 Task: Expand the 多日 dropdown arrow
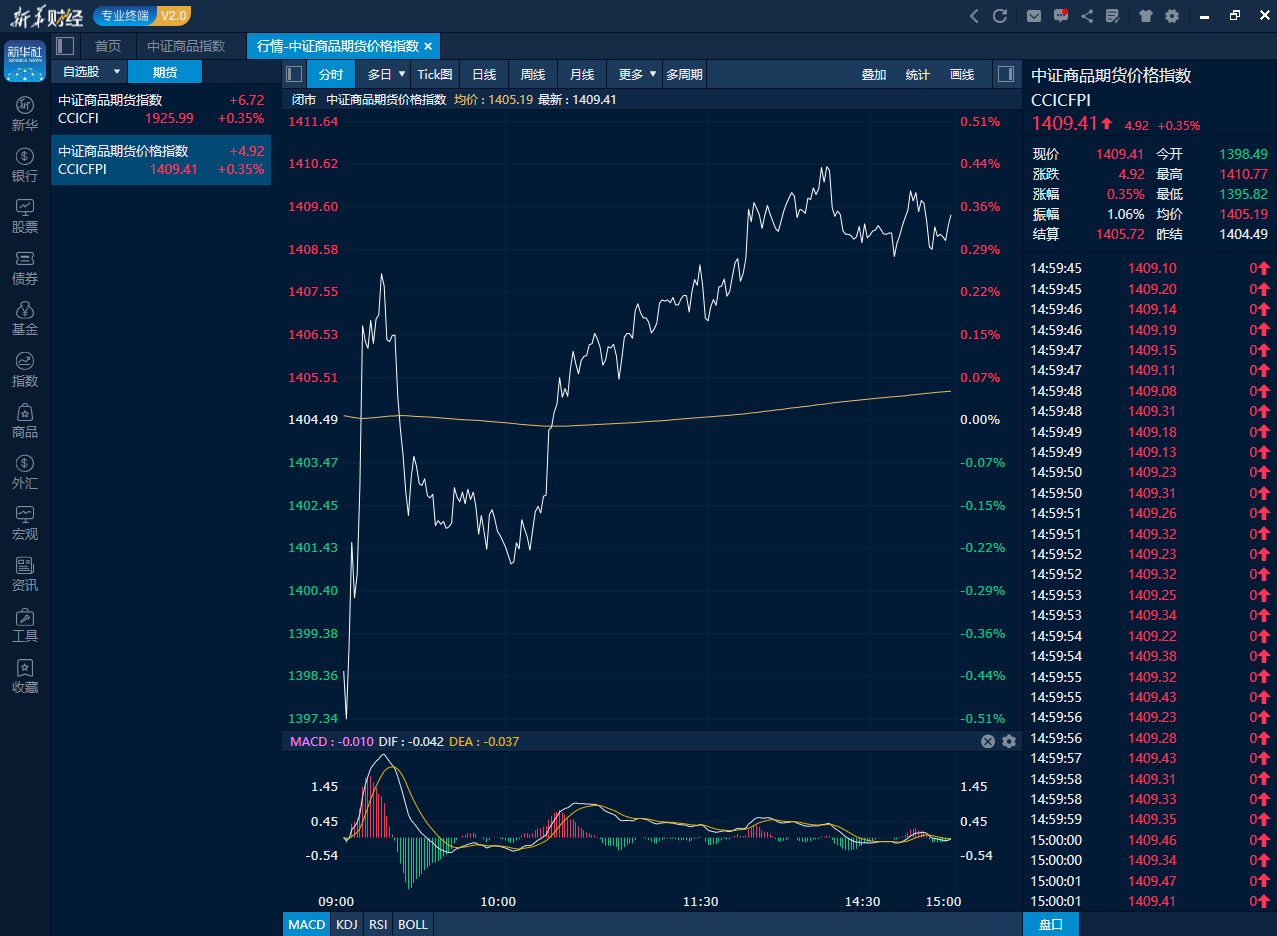[402, 74]
